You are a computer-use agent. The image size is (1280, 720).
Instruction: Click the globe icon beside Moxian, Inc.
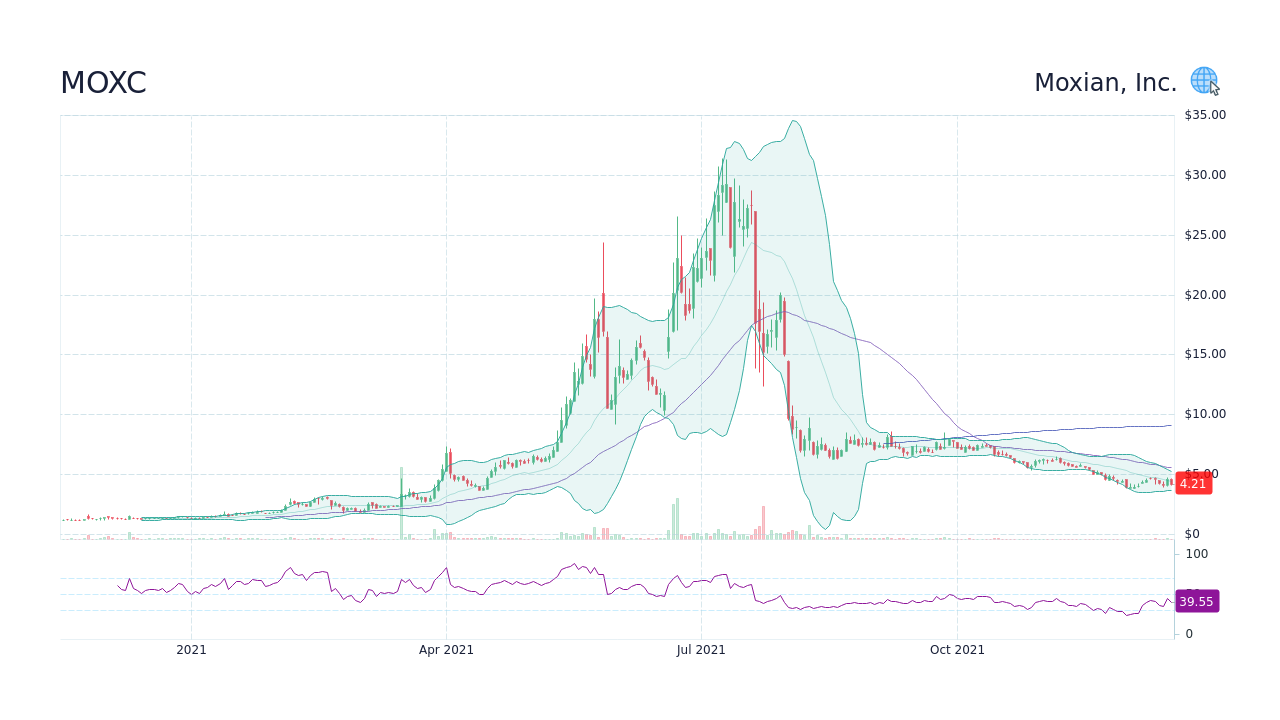coord(1203,80)
